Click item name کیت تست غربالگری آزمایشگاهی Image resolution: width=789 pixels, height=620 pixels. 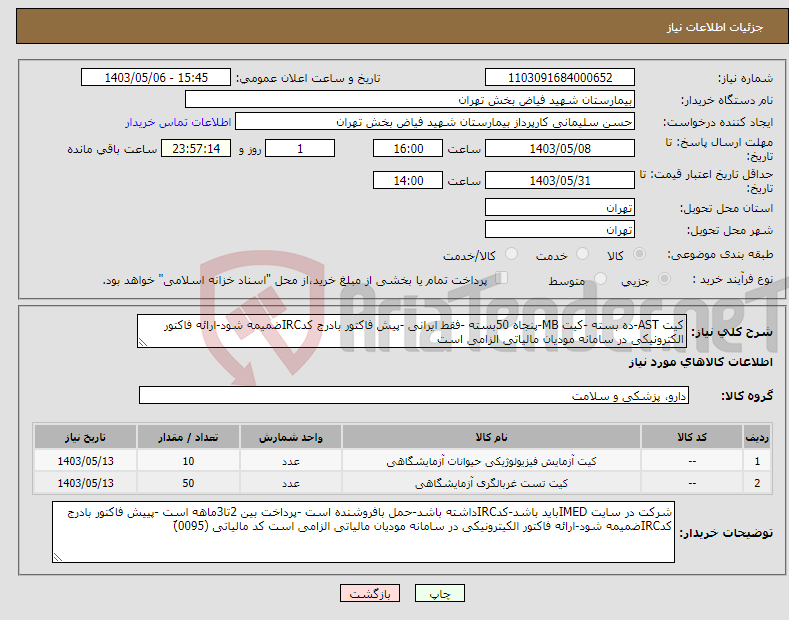pyautogui.click(x=491, y=483)
